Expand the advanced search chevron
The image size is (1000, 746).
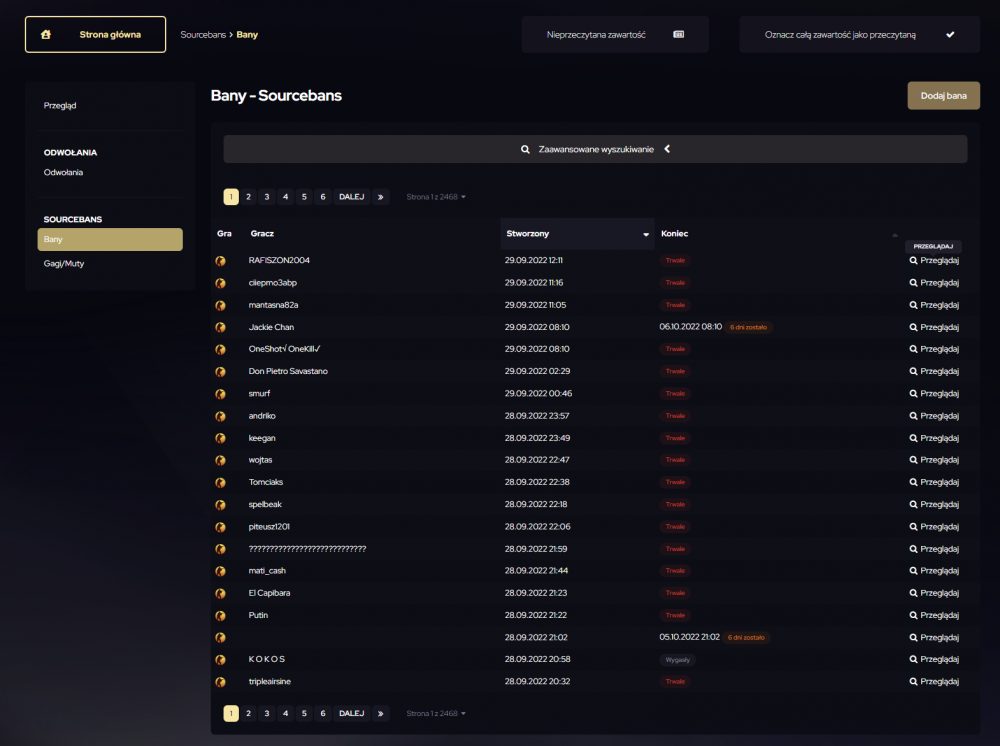[667, 149]
